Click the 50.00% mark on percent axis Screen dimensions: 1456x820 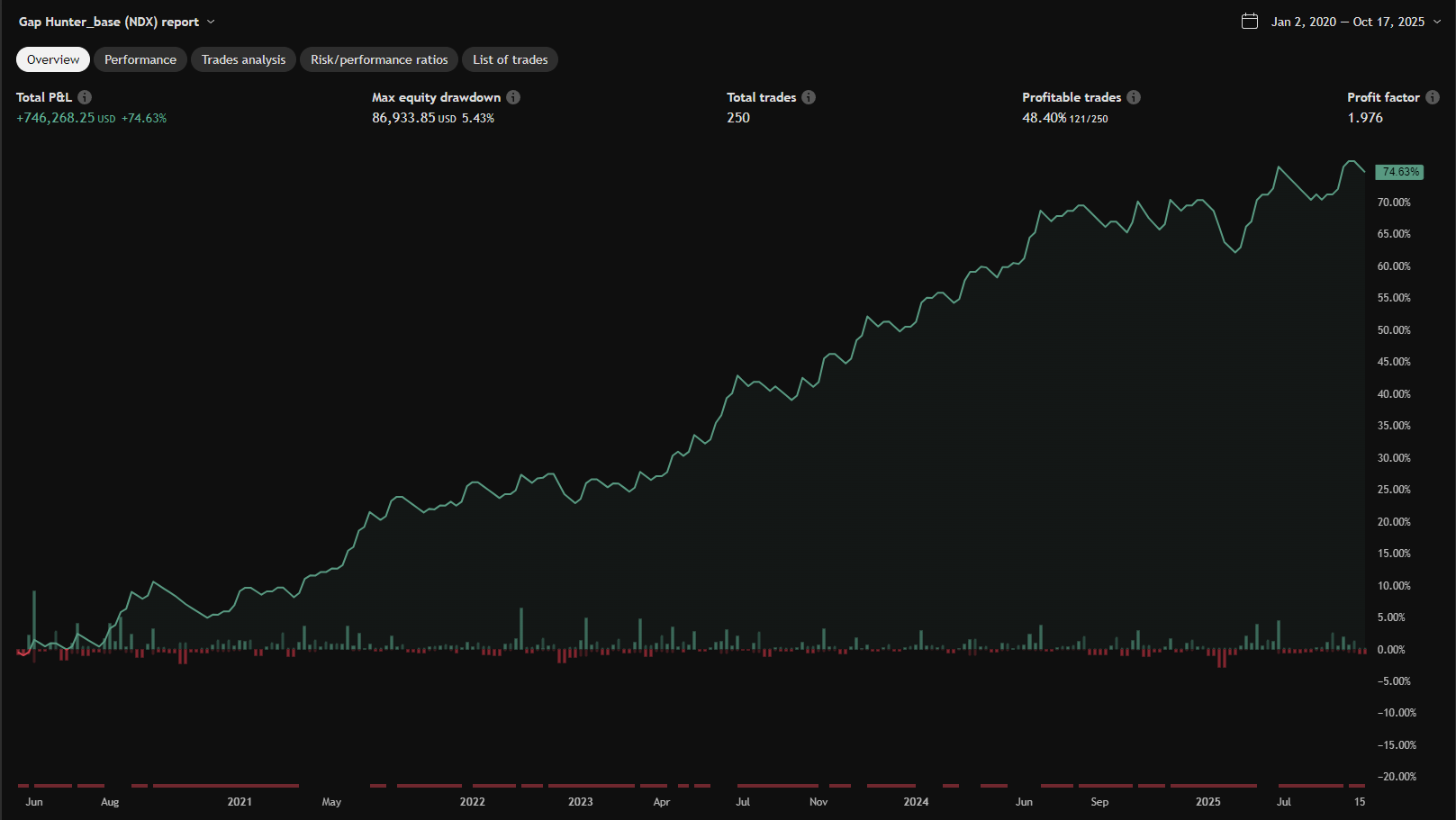pyautogui.click(x=1393, y=330)
